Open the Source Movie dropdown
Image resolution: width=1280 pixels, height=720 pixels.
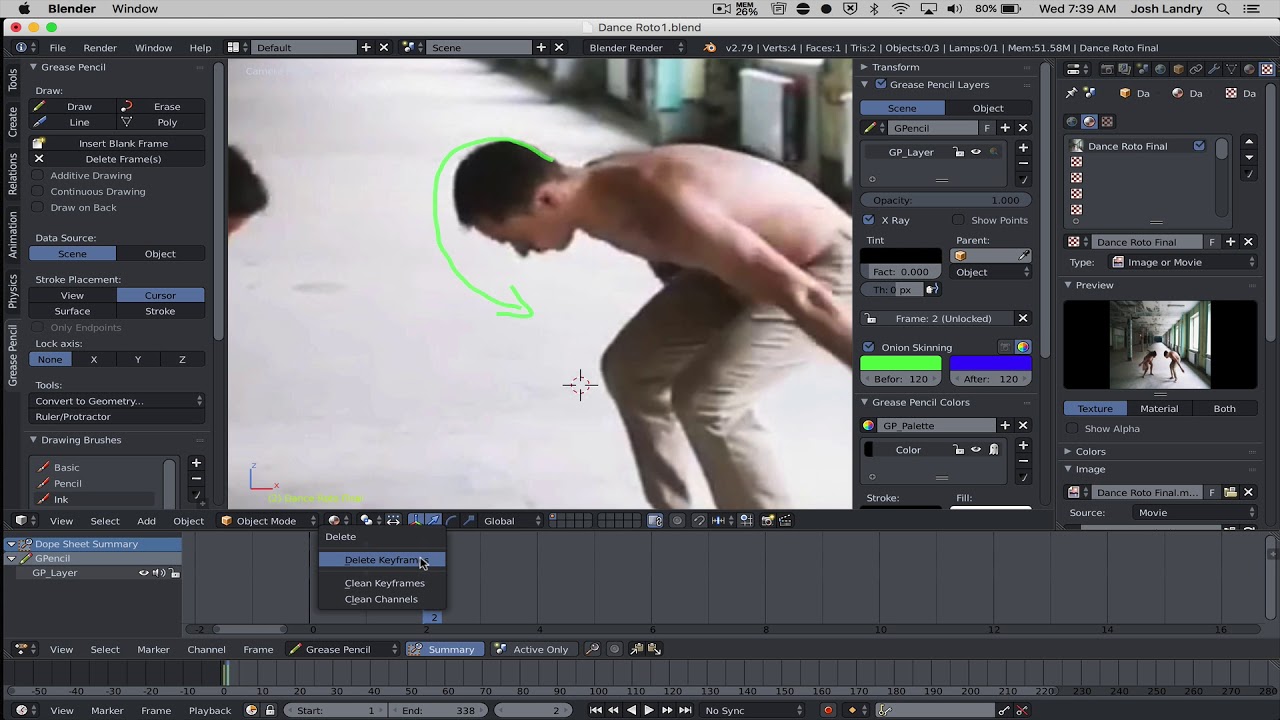click(x=1195, y=512)
